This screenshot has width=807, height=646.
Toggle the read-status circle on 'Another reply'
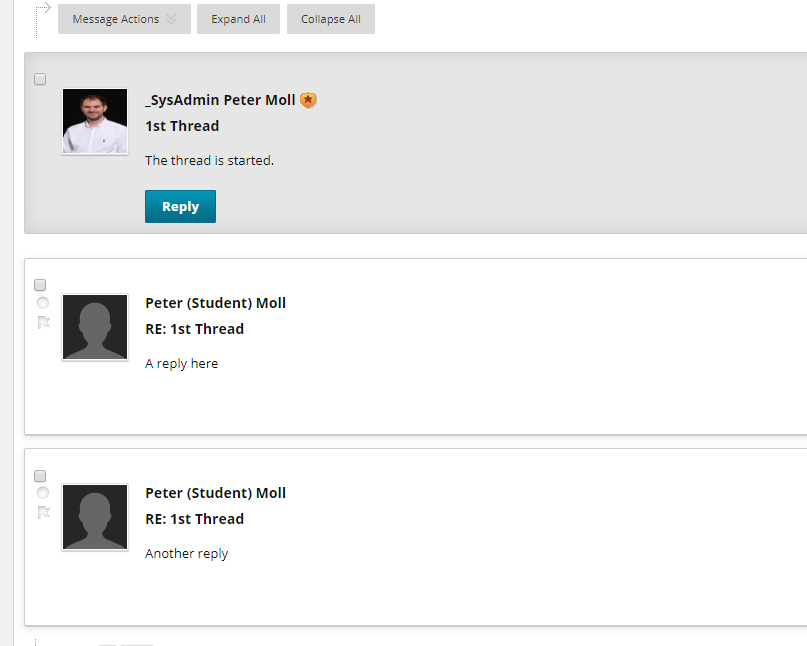click(43, 493)
